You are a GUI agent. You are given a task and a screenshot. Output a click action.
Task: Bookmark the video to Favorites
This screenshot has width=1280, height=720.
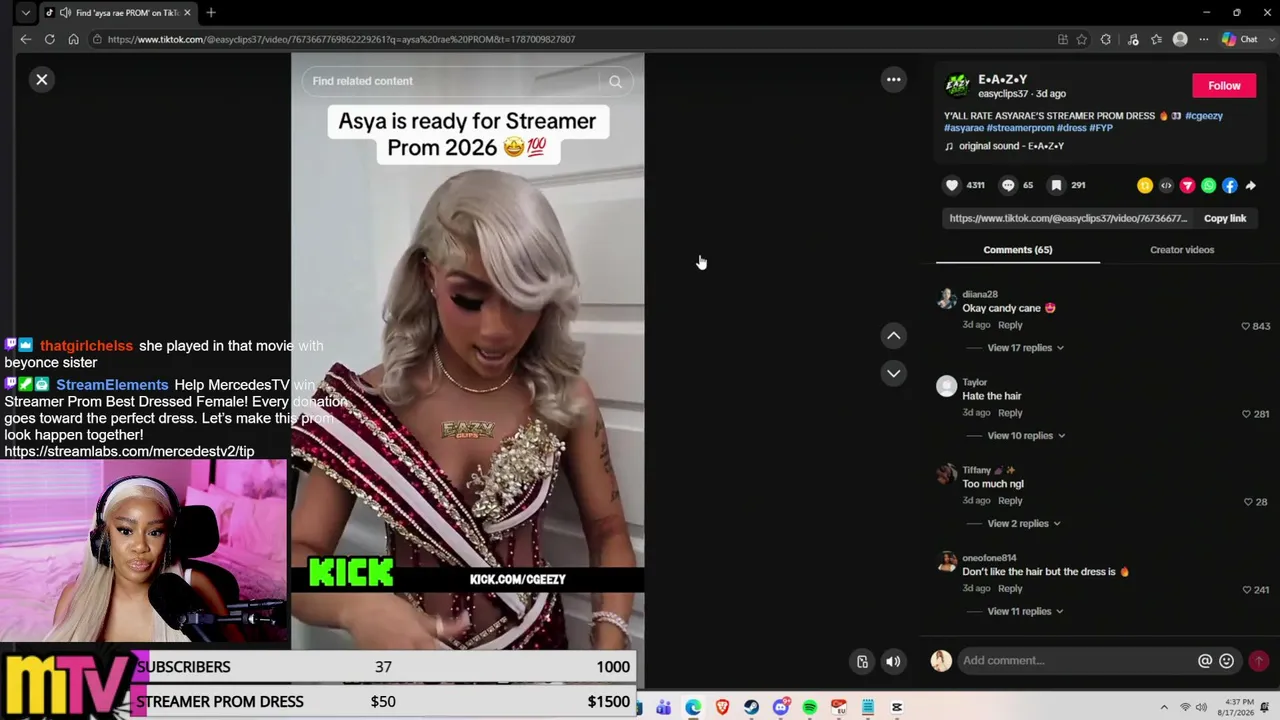click(x=1056, y=185)
